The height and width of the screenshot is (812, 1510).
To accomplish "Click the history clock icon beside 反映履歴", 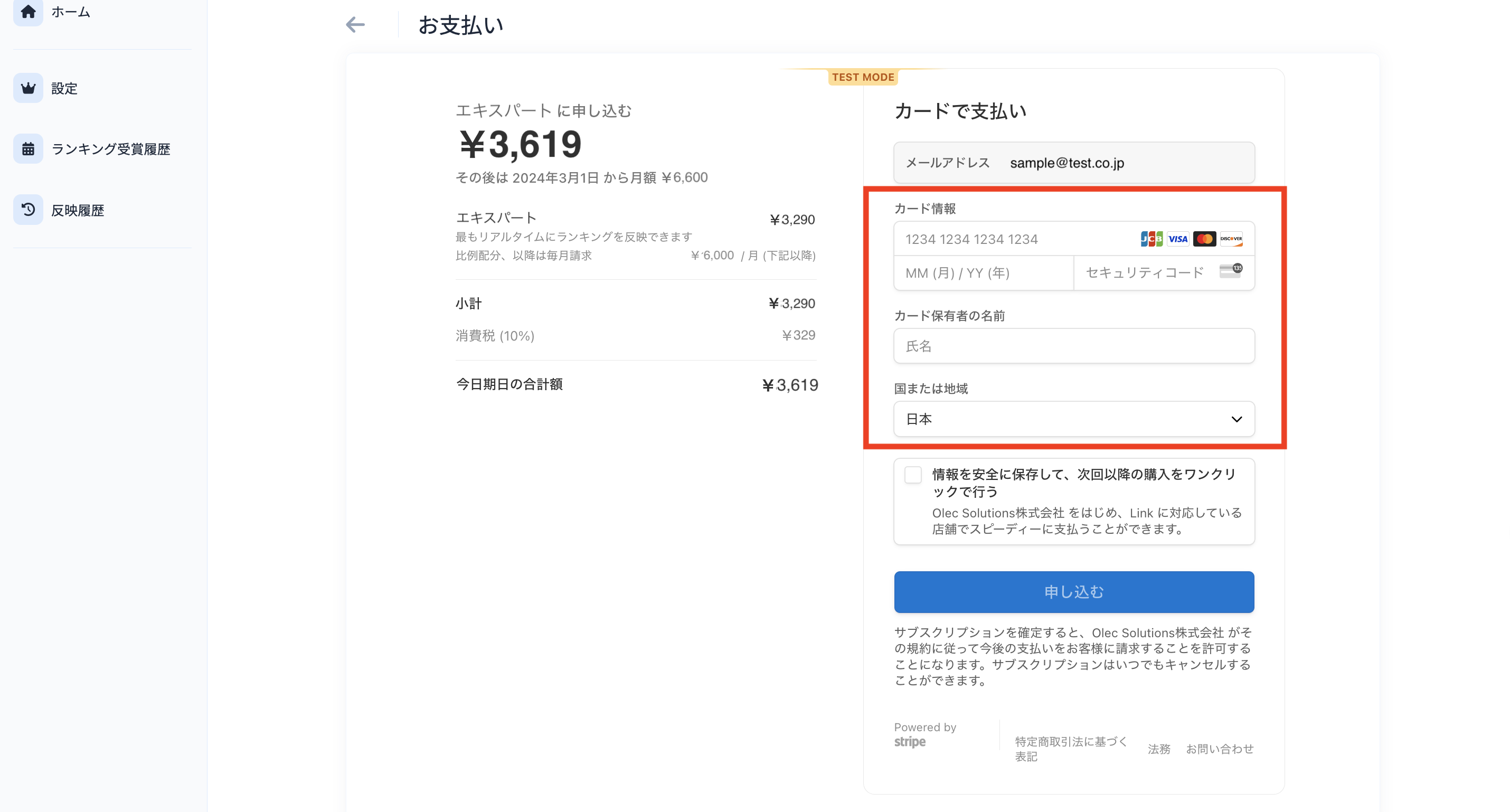I will click(x=28, y=209).
